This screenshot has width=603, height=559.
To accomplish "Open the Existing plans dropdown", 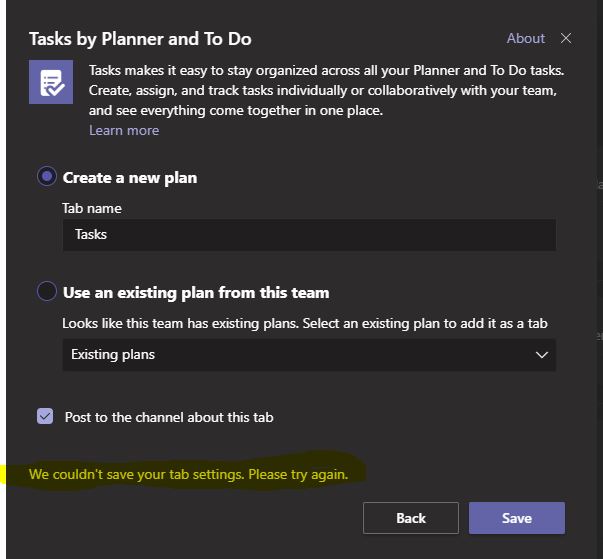I will (309, 355).
